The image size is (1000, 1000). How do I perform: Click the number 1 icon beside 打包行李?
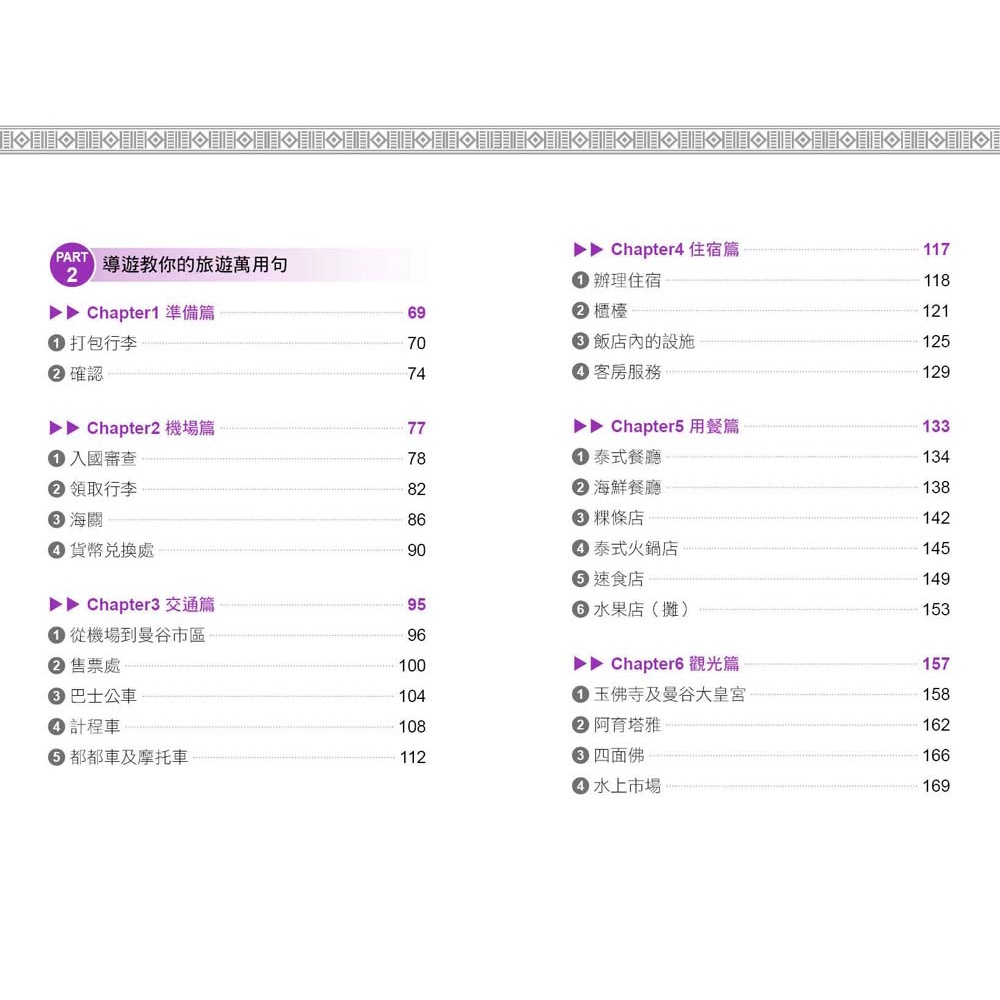tap(57, 343)
